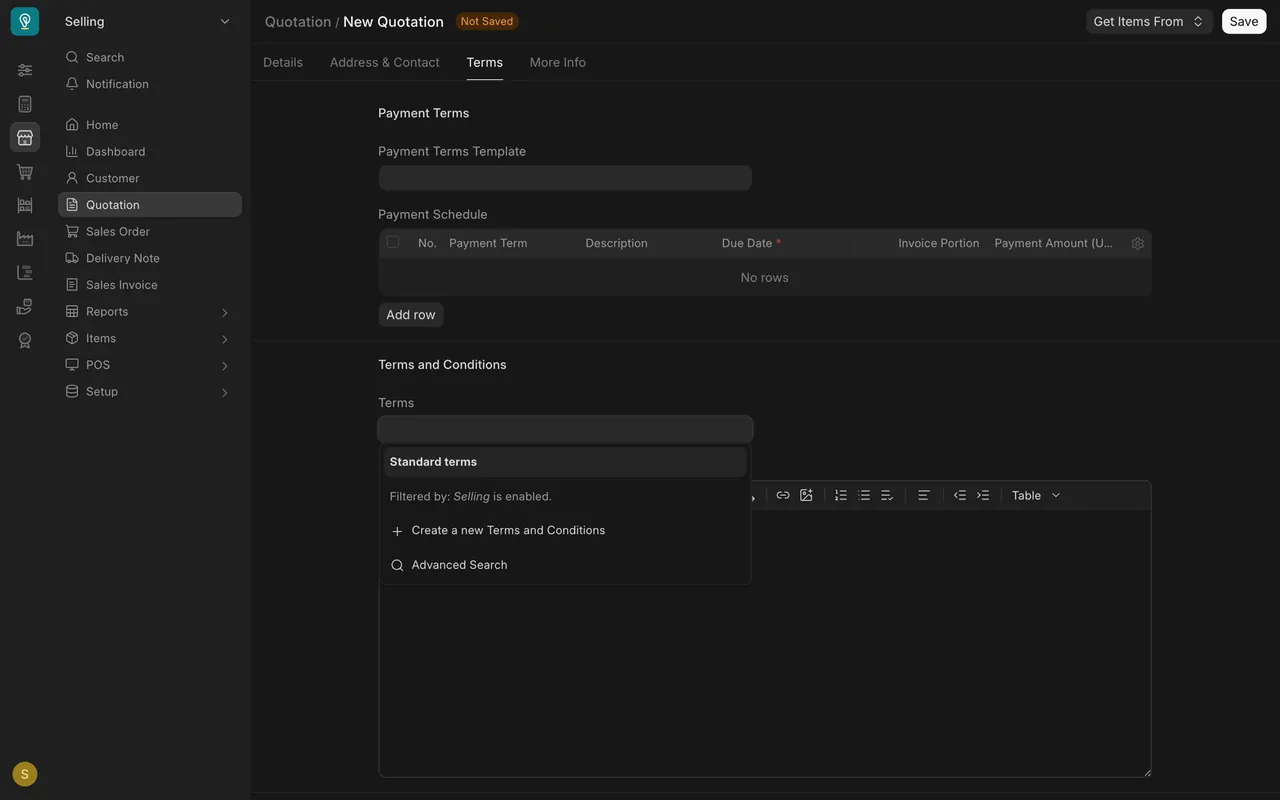Tick the Payment Schedule select-all checkbox
Viewport: 1280px width, 800px height.
point(393,242)
